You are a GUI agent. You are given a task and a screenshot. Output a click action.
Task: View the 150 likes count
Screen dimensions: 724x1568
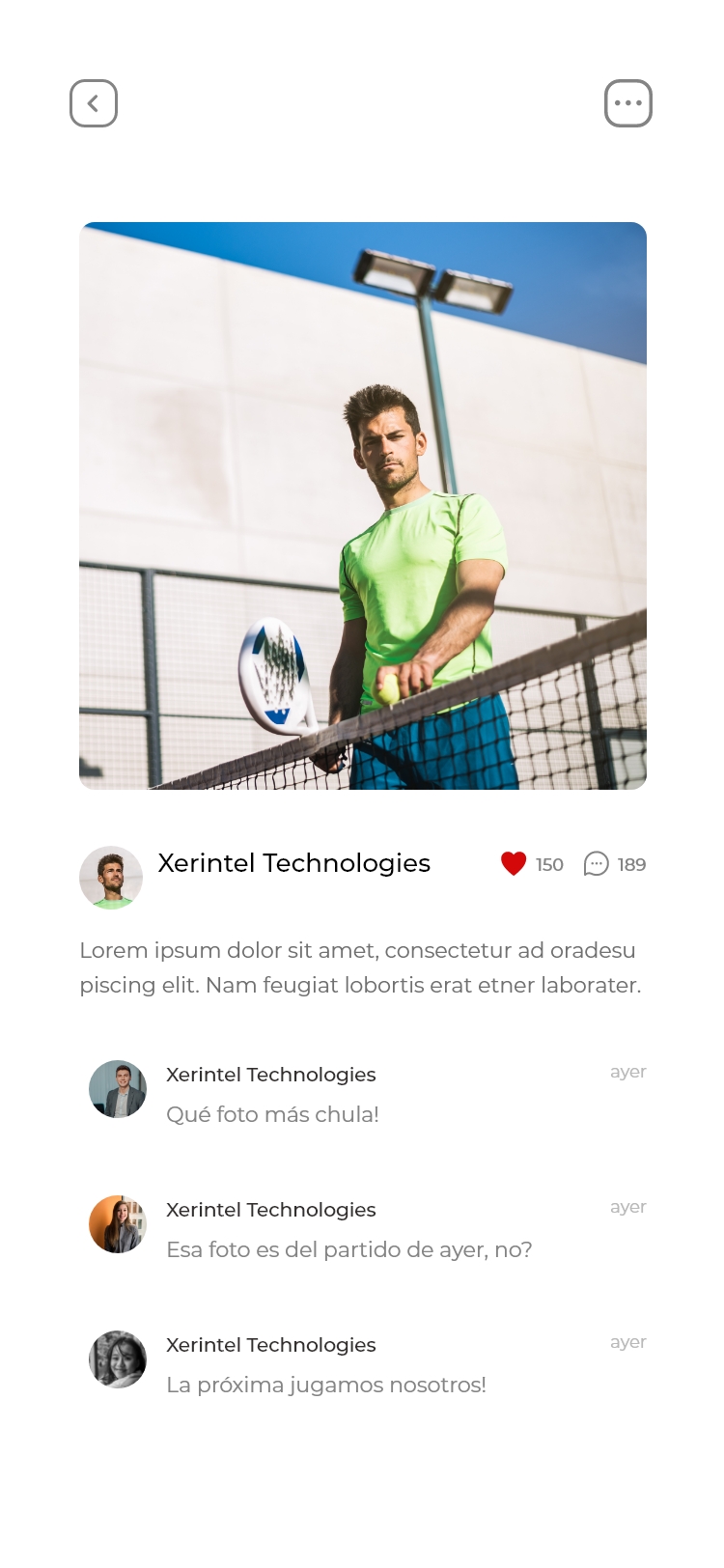pyautogui.click(x=549, y=865)
